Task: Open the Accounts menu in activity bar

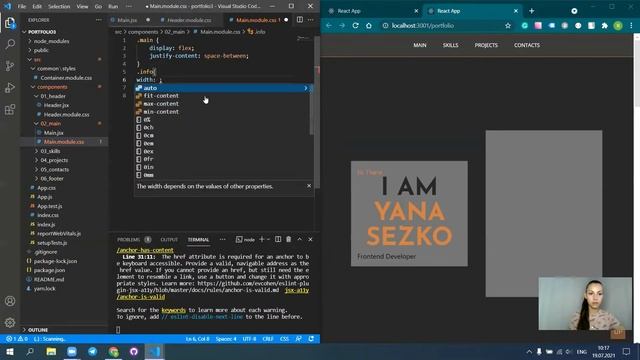Action: 10,301
